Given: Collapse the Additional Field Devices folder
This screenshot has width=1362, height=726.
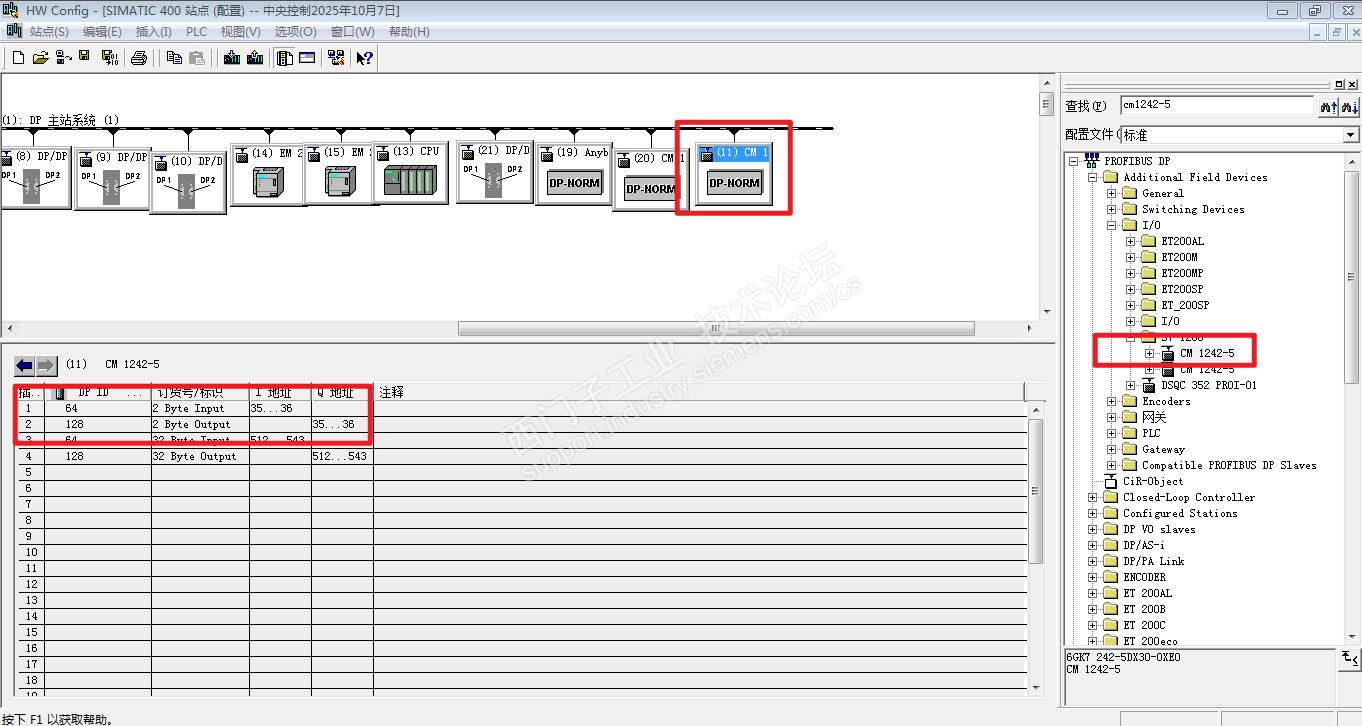Looking at the screenshot, I should (1093, 177).
